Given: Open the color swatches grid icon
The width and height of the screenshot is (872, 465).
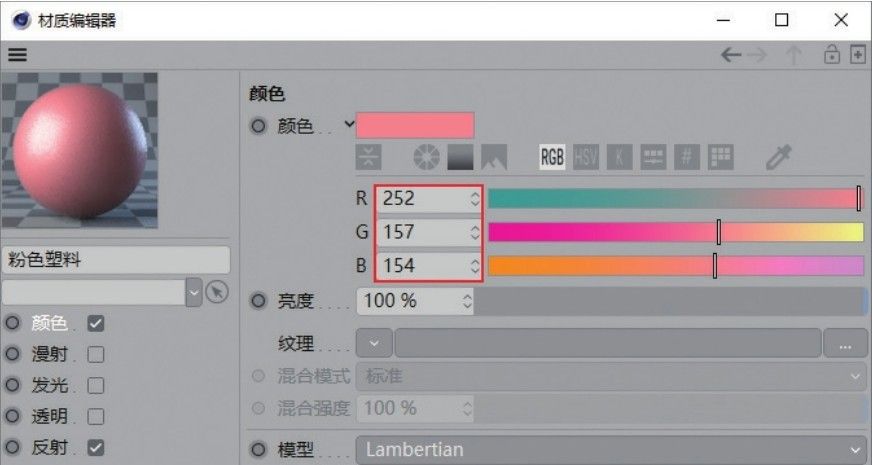Looking at the screenshot, I should [x=721, y=157].
